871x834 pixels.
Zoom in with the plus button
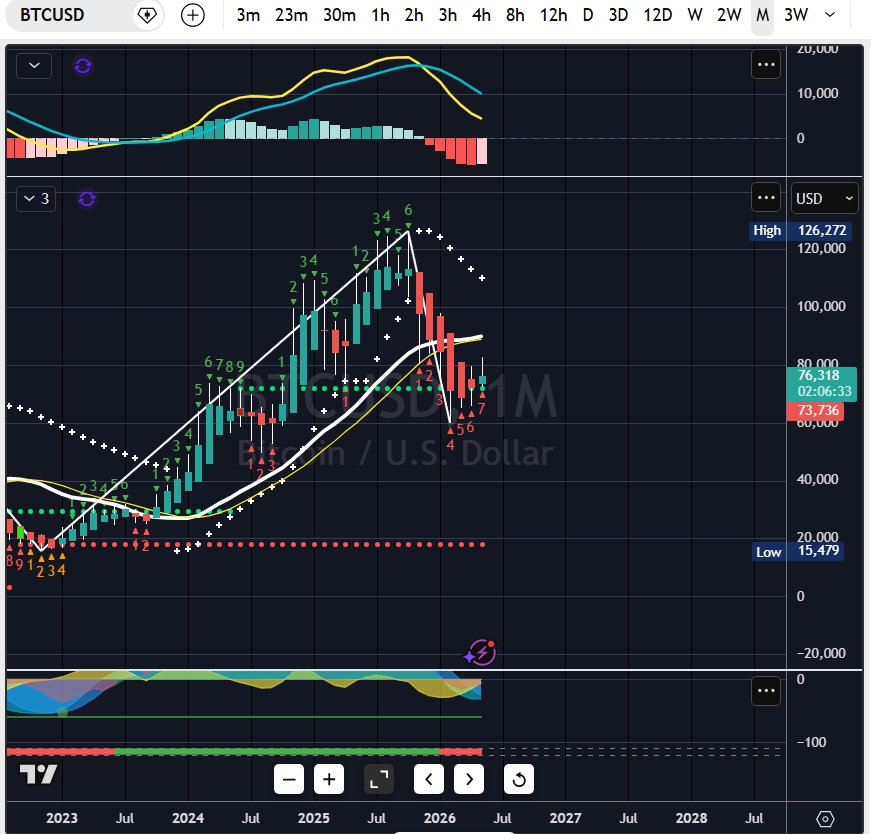(329, 779)
